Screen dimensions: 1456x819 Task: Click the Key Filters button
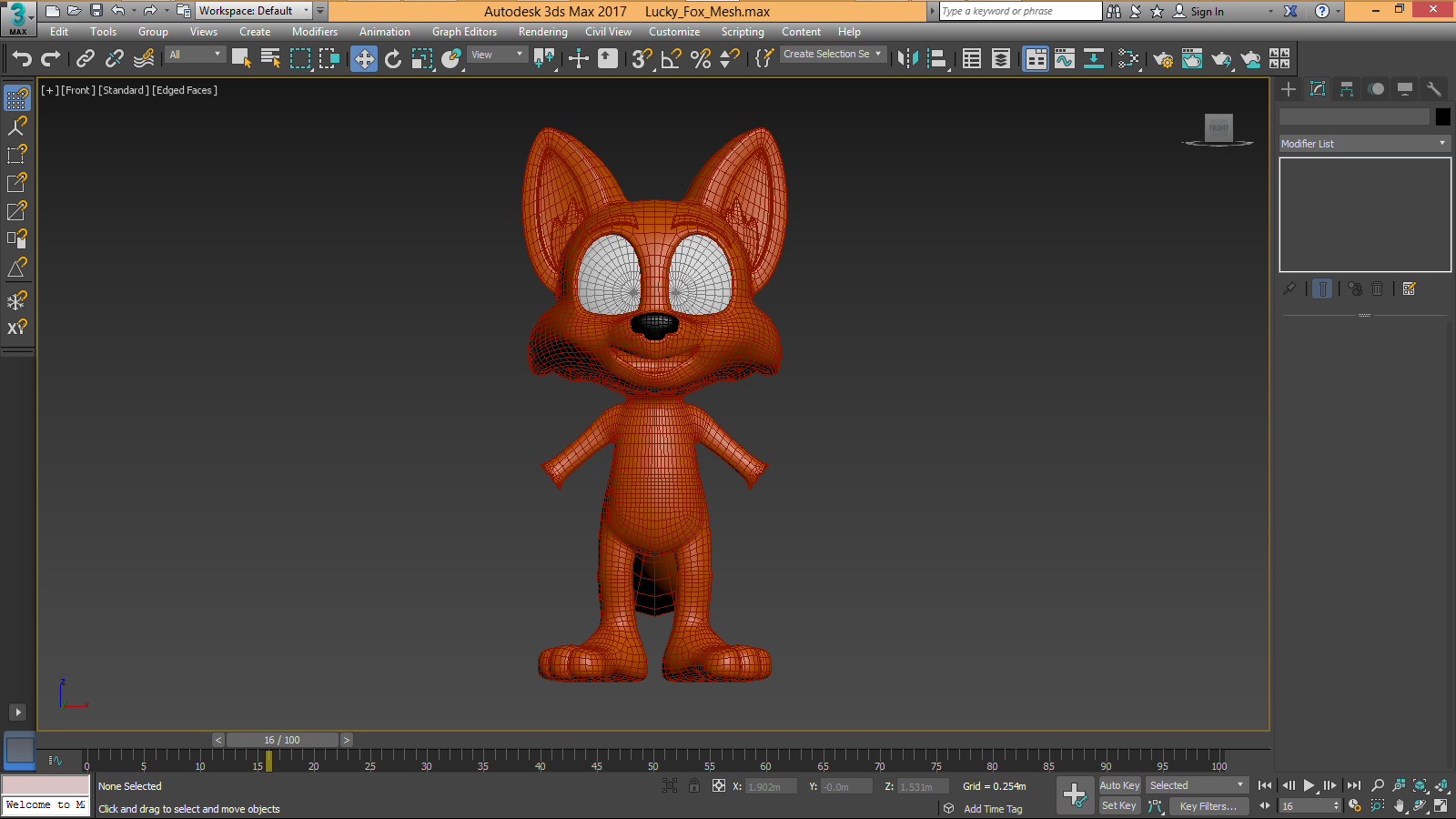point(1208,806)
